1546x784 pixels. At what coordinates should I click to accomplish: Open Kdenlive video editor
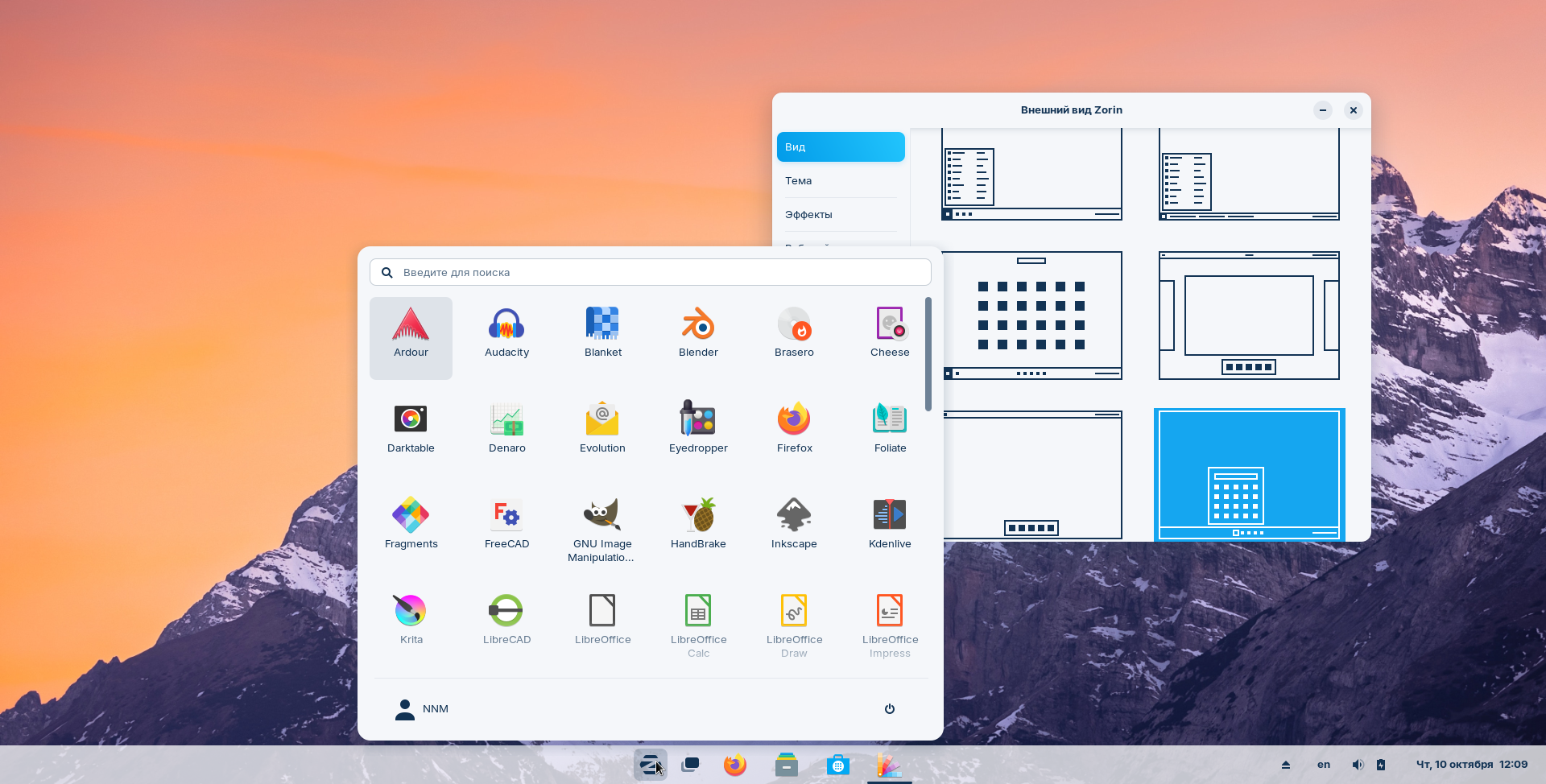[890, 530]
